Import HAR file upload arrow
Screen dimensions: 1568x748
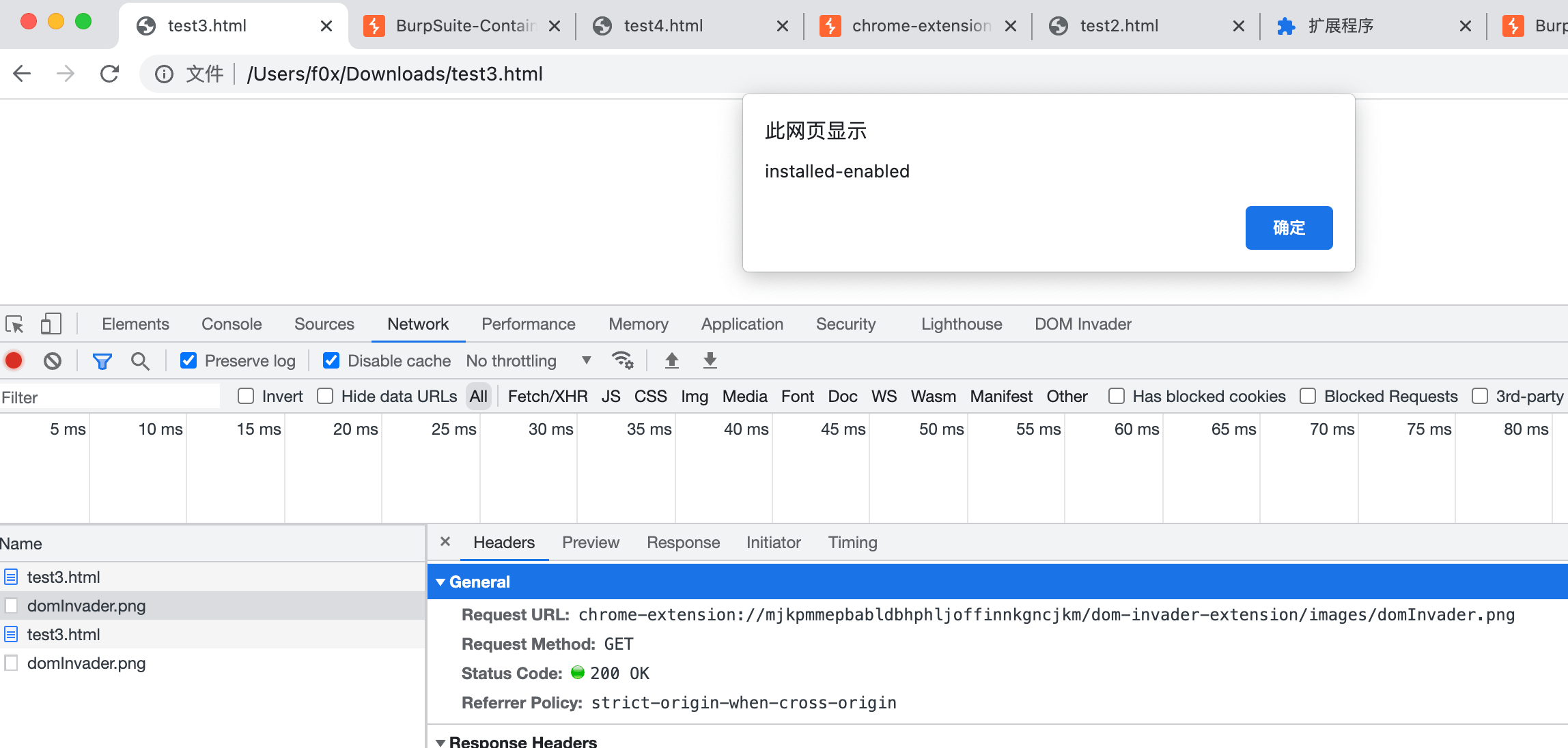point(672,360)
